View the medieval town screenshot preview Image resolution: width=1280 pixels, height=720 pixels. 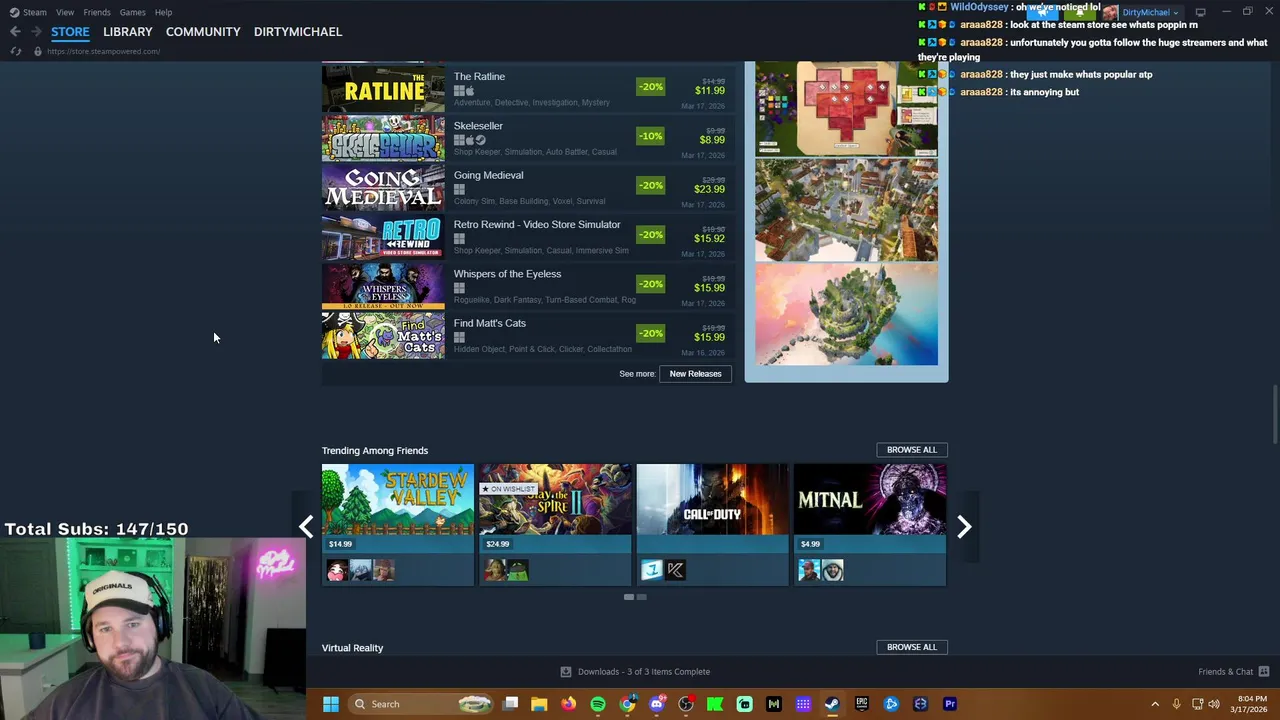[x=846, y=210]
